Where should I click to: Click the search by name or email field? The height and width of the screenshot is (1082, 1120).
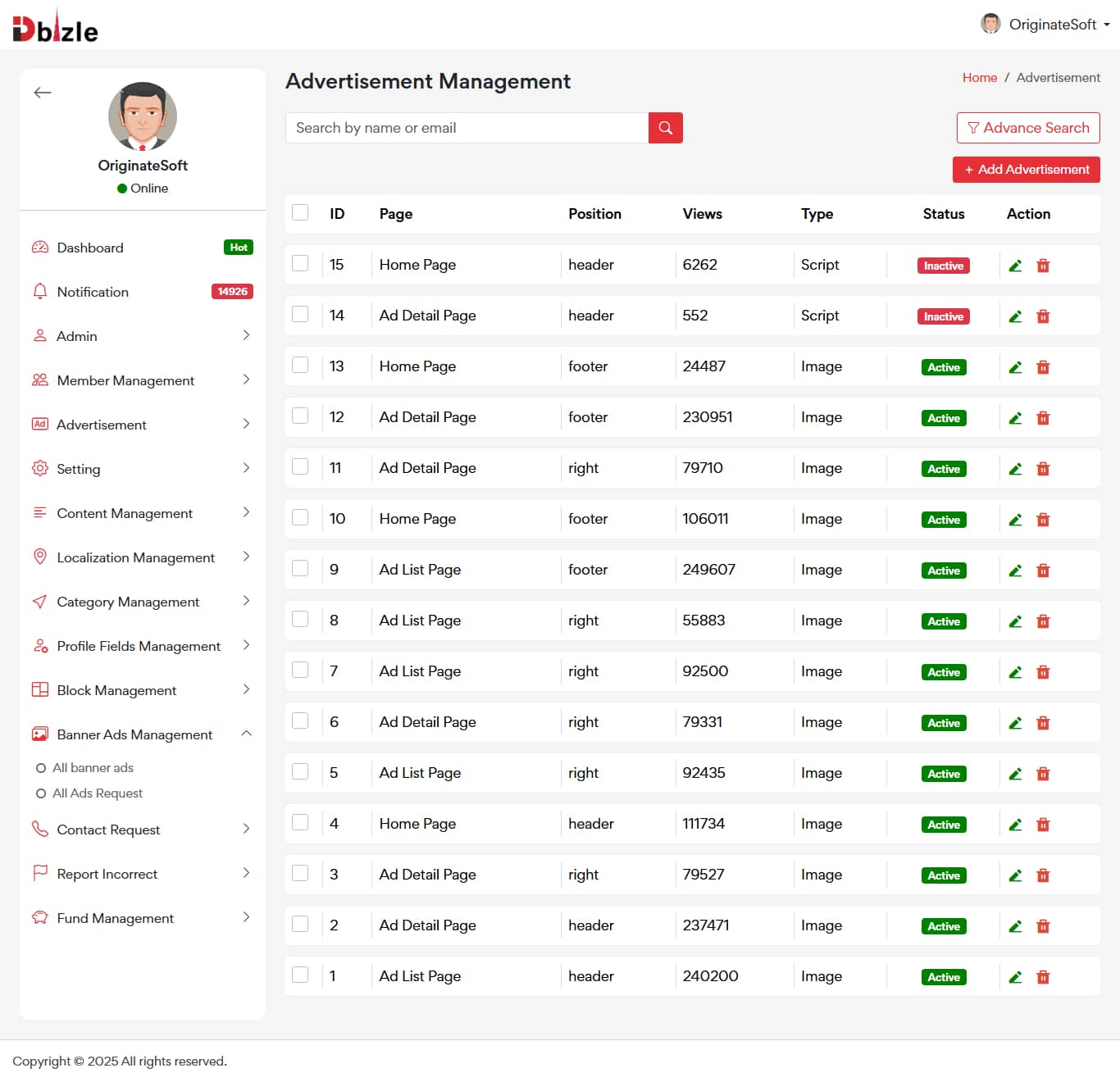(467, 128)
